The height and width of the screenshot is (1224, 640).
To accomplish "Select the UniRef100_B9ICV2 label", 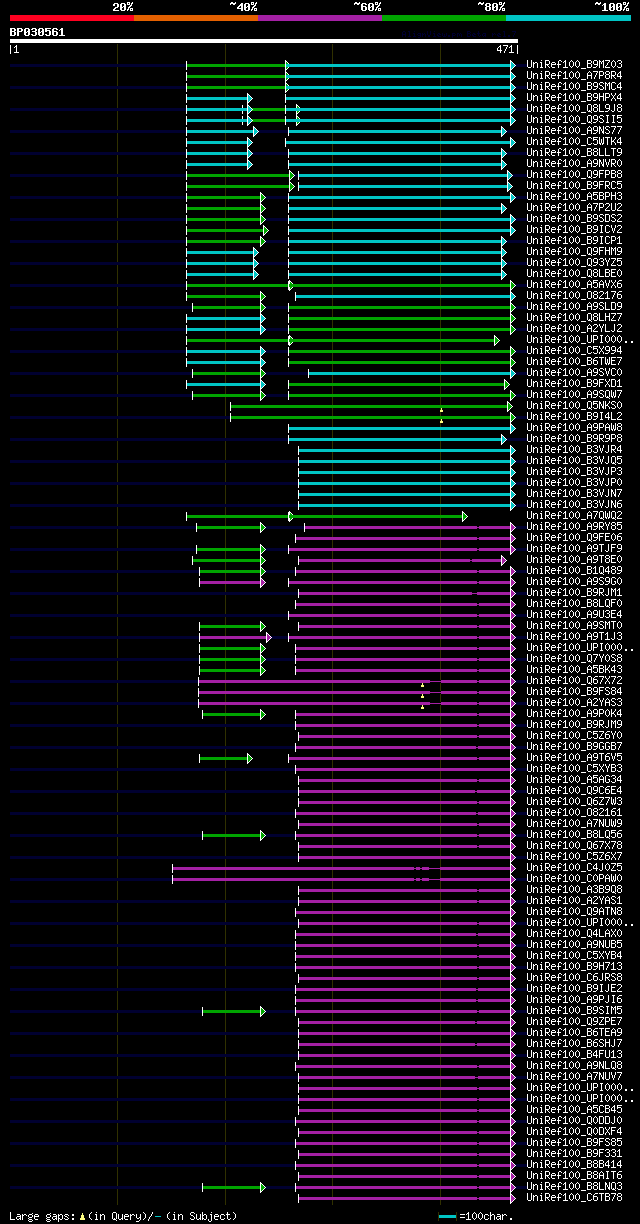I will tap(574, 230).
